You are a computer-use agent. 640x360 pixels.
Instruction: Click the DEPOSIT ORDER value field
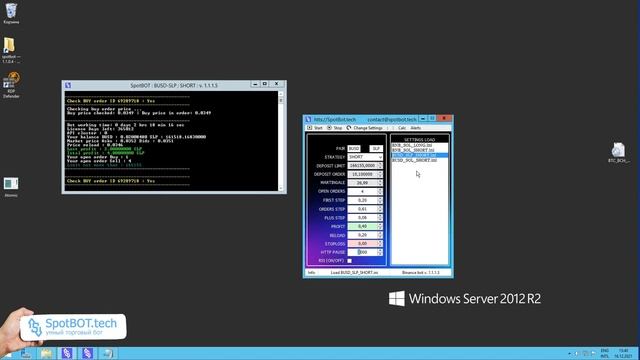click(x=362, y=174)
